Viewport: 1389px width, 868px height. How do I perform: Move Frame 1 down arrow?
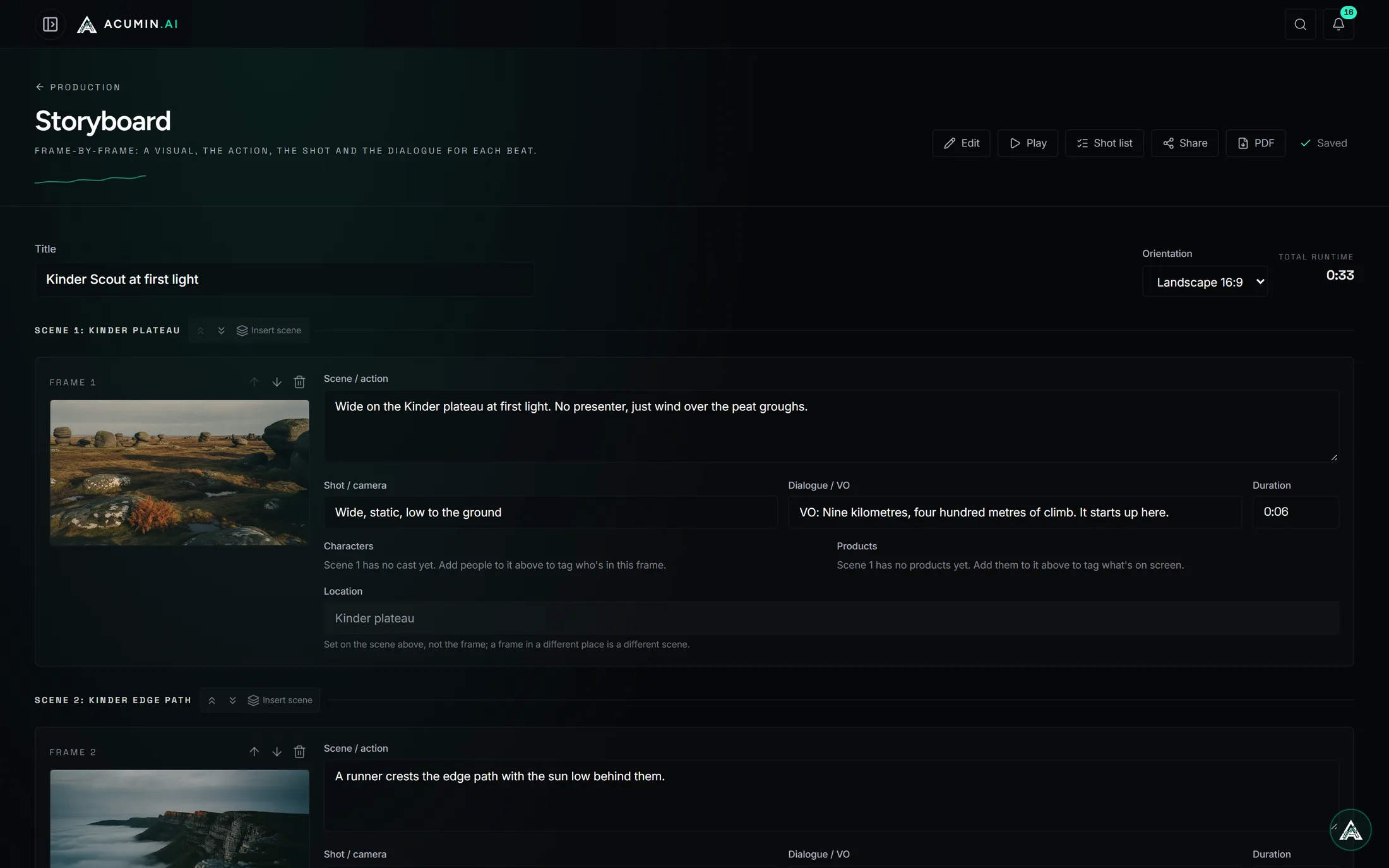(x=277, y=382)
